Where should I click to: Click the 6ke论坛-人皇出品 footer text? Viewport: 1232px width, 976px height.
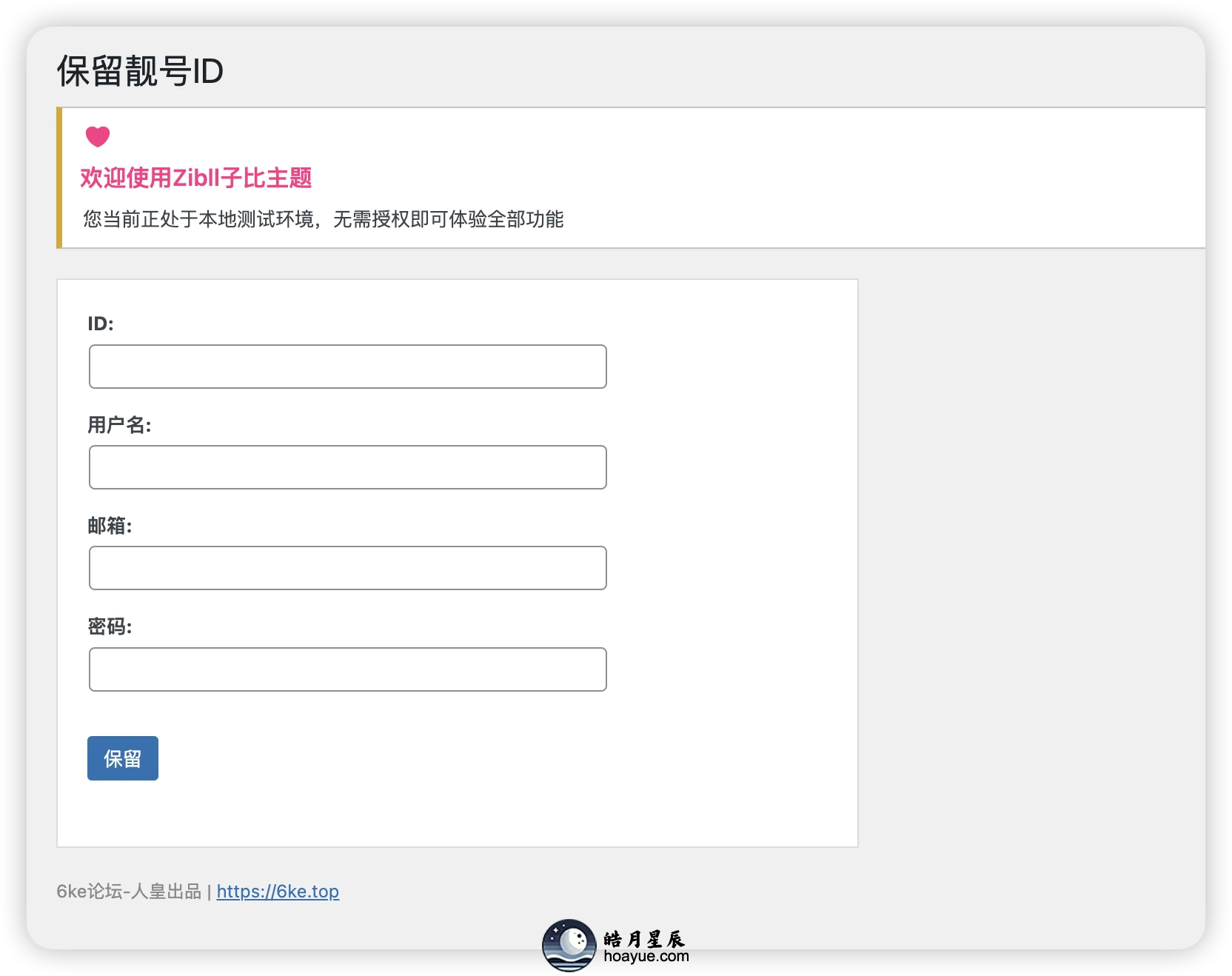click(129, 892)
